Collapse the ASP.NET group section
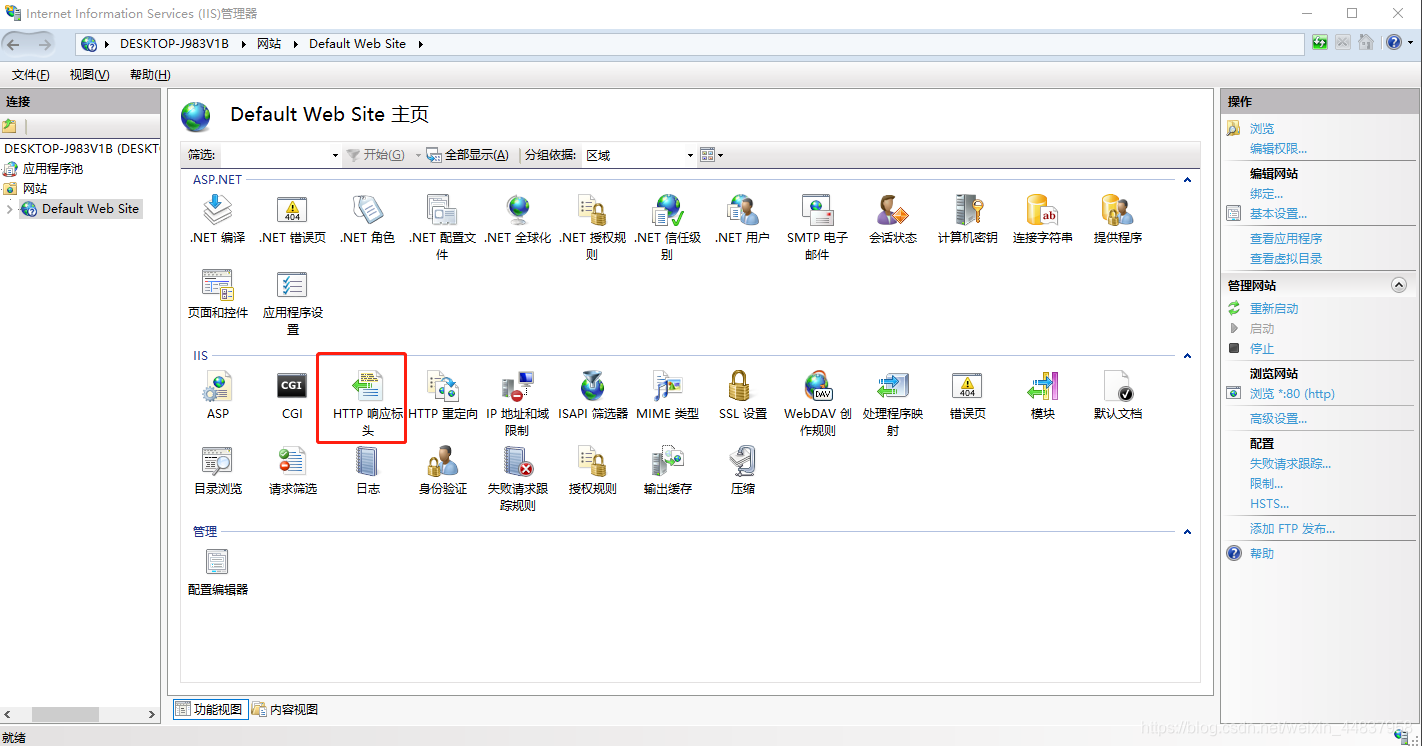This screenshot has width=1422, height=746. click(1187, 180)
